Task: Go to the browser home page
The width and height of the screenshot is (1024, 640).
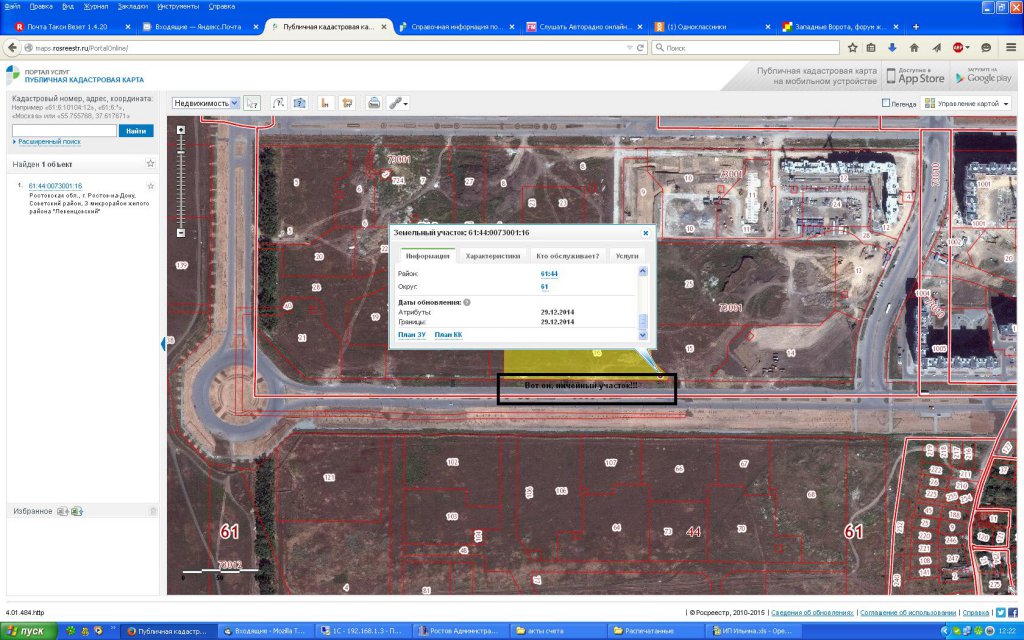Action: point(914,48)
